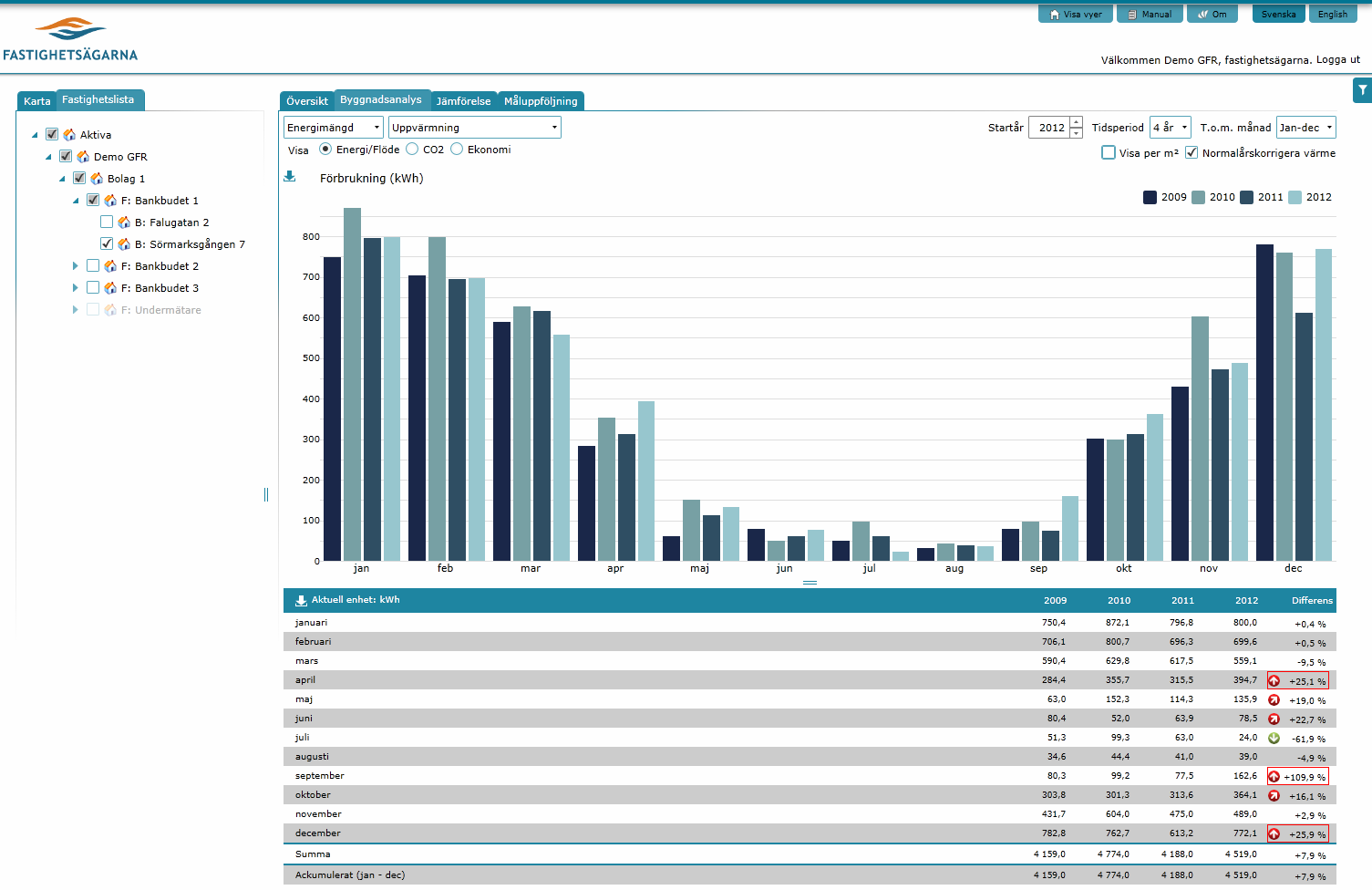Disable Normalårskorrigera värme checkbox

1191,152
